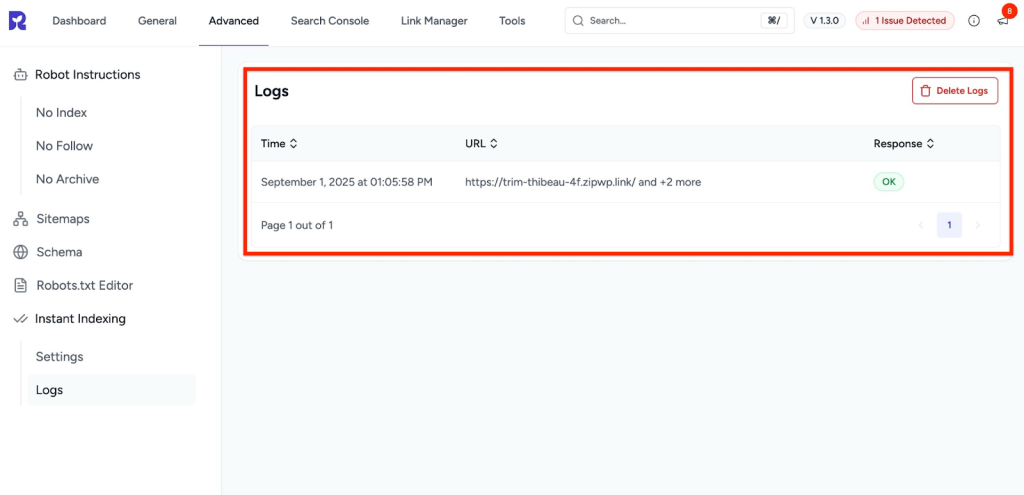The height and width of the screenshot is (495, 1024).
Task: Select the Advanced tab
Action: point(234,21)
